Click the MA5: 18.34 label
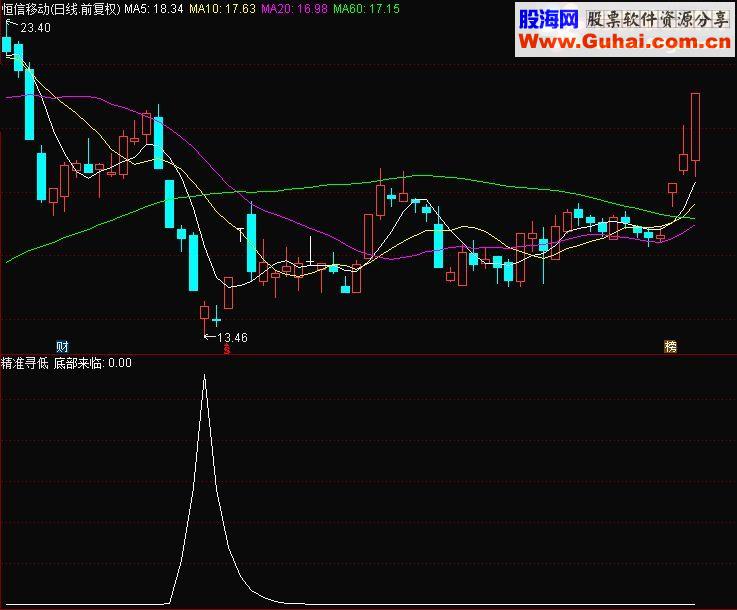Screen dimensions: 737x610 pos(154,8)
